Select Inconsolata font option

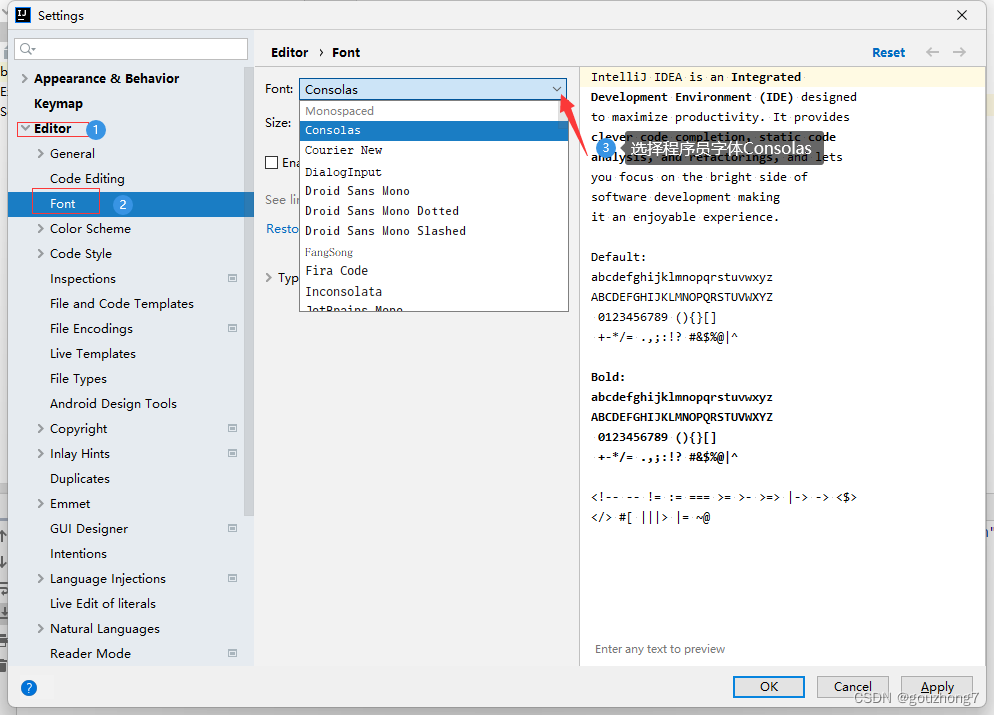[434, 292]
